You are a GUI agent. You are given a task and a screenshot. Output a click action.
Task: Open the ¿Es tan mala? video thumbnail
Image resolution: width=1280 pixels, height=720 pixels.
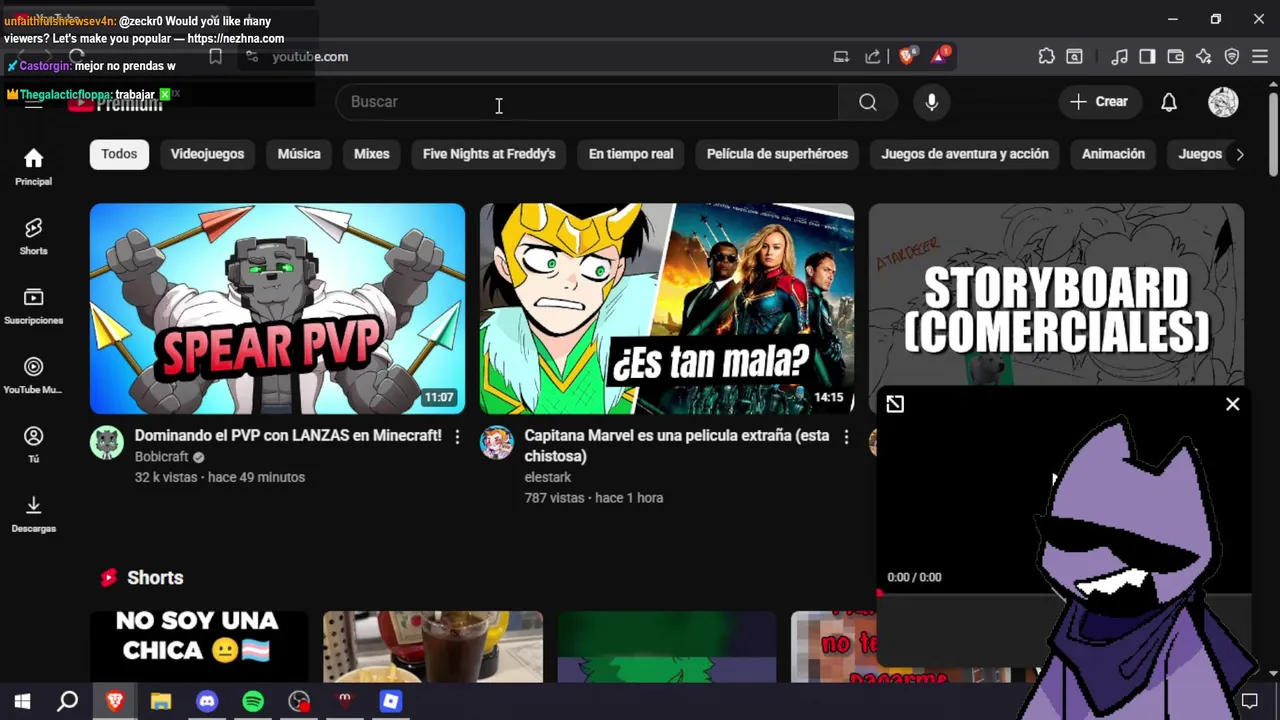point(667,309)
